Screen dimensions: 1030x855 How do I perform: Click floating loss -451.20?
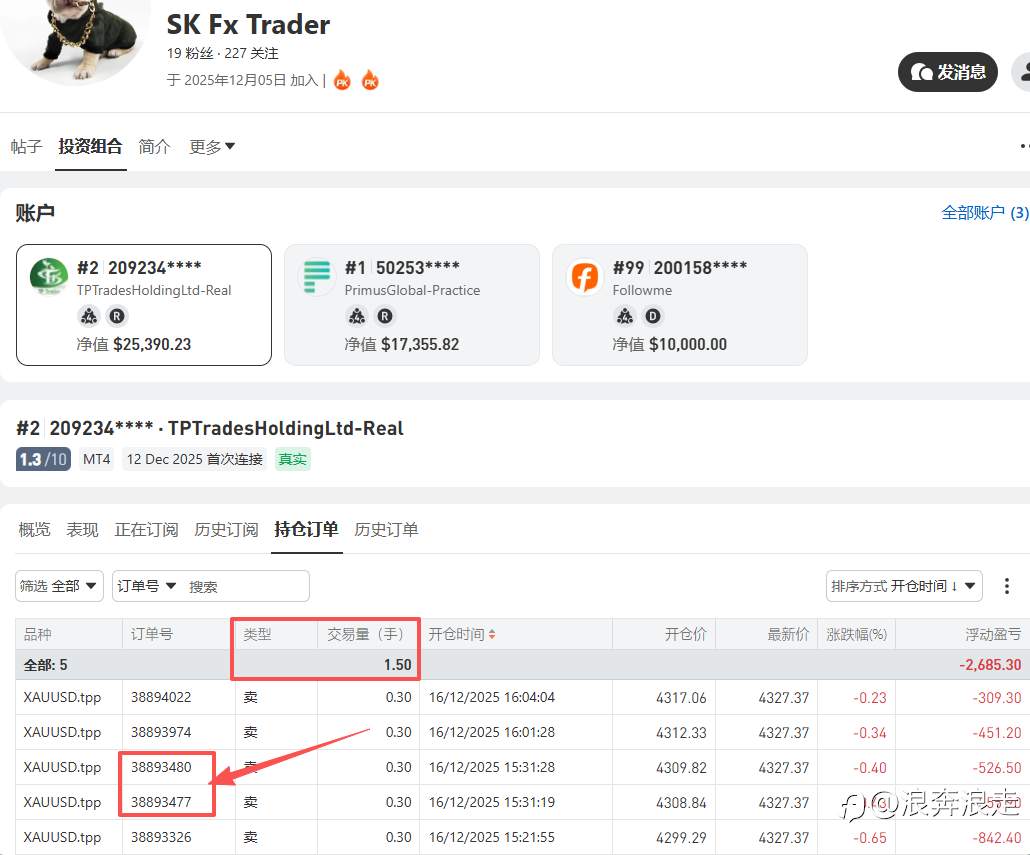click(996, 732)
